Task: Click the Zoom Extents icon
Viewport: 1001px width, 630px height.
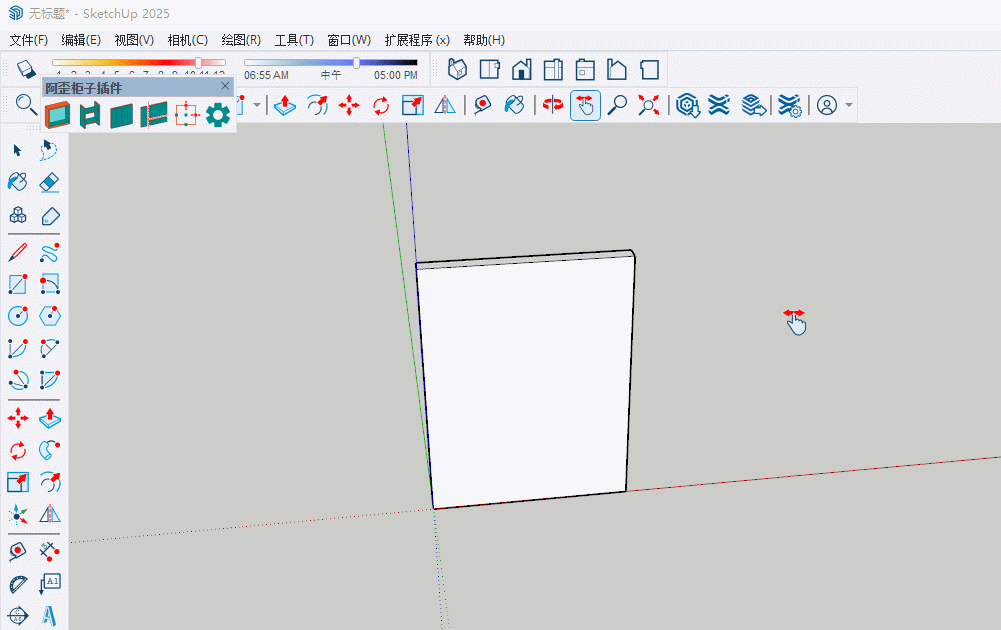Action: [649, 105]
